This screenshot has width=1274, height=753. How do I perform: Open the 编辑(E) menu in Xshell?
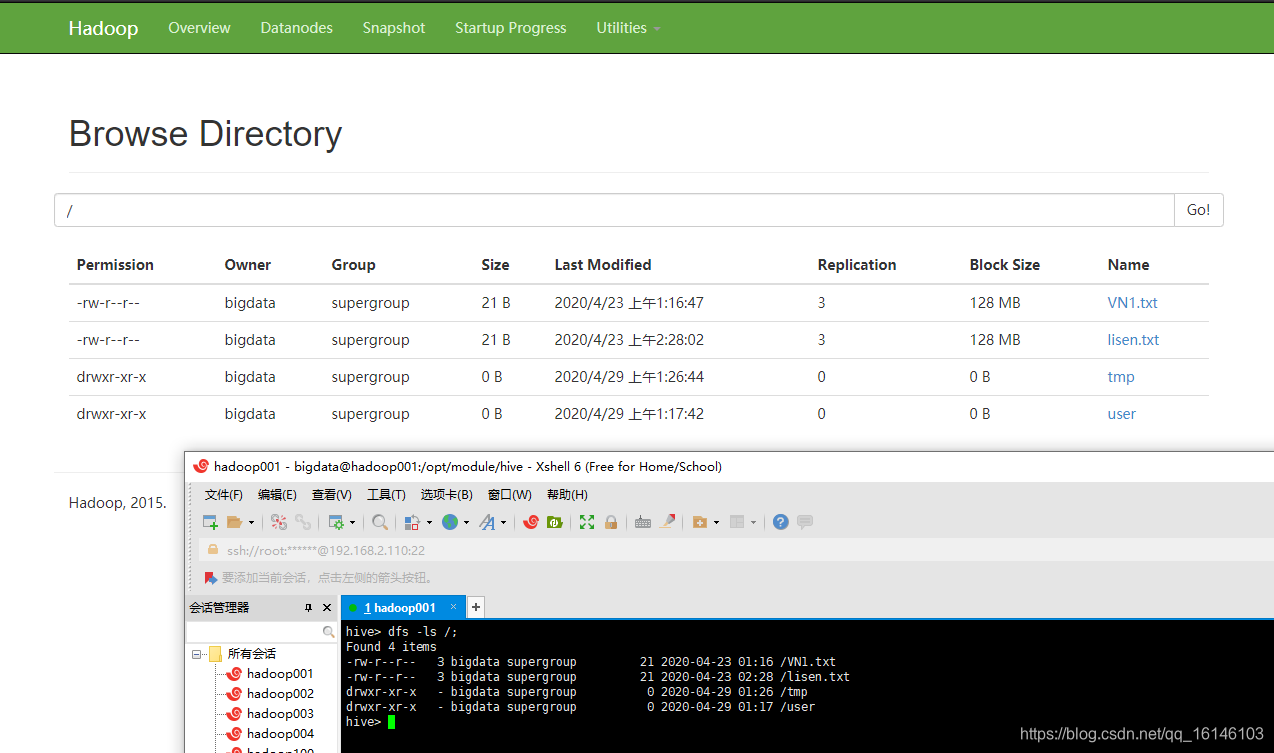point(277,495)
